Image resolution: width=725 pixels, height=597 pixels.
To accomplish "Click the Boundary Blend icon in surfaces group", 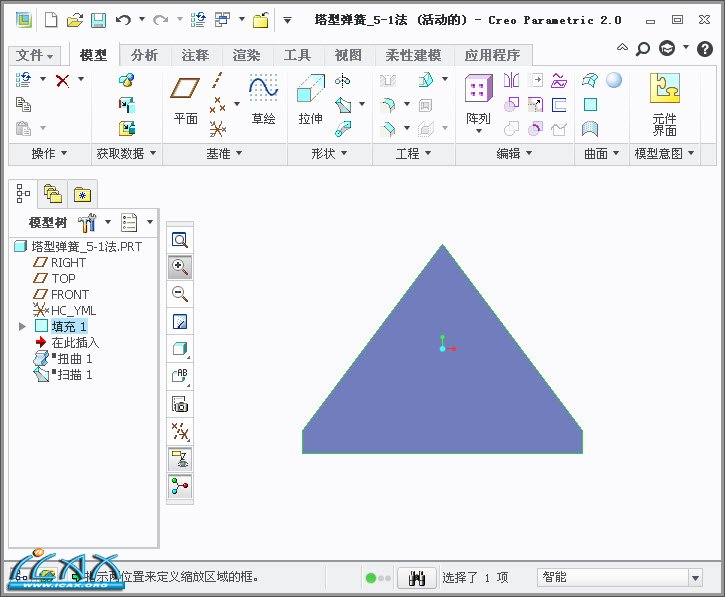I will tap(590, 80).
